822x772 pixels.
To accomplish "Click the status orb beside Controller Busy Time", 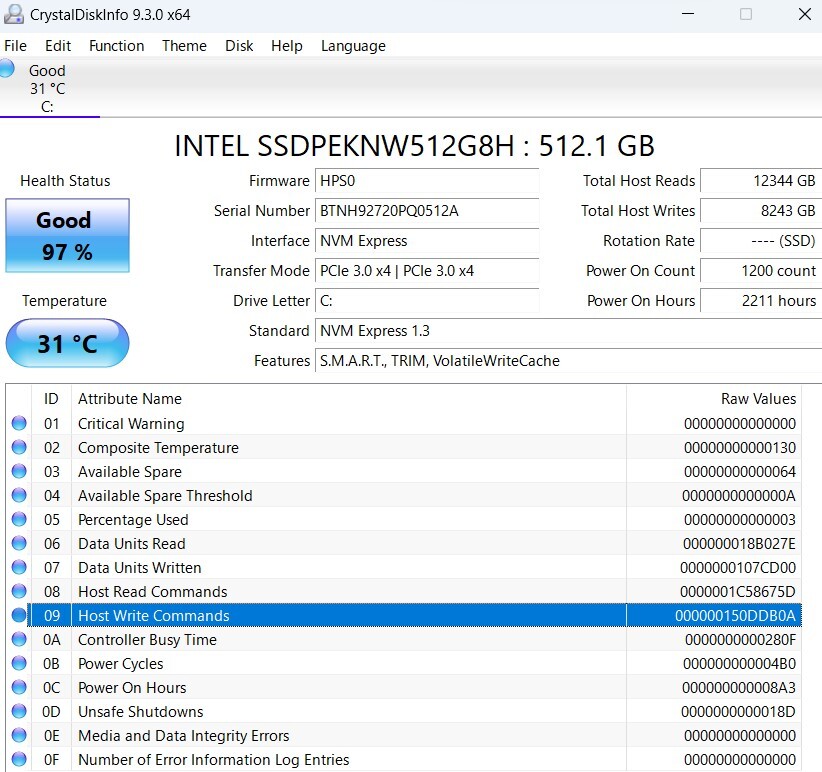I will [x=19, y=640].
